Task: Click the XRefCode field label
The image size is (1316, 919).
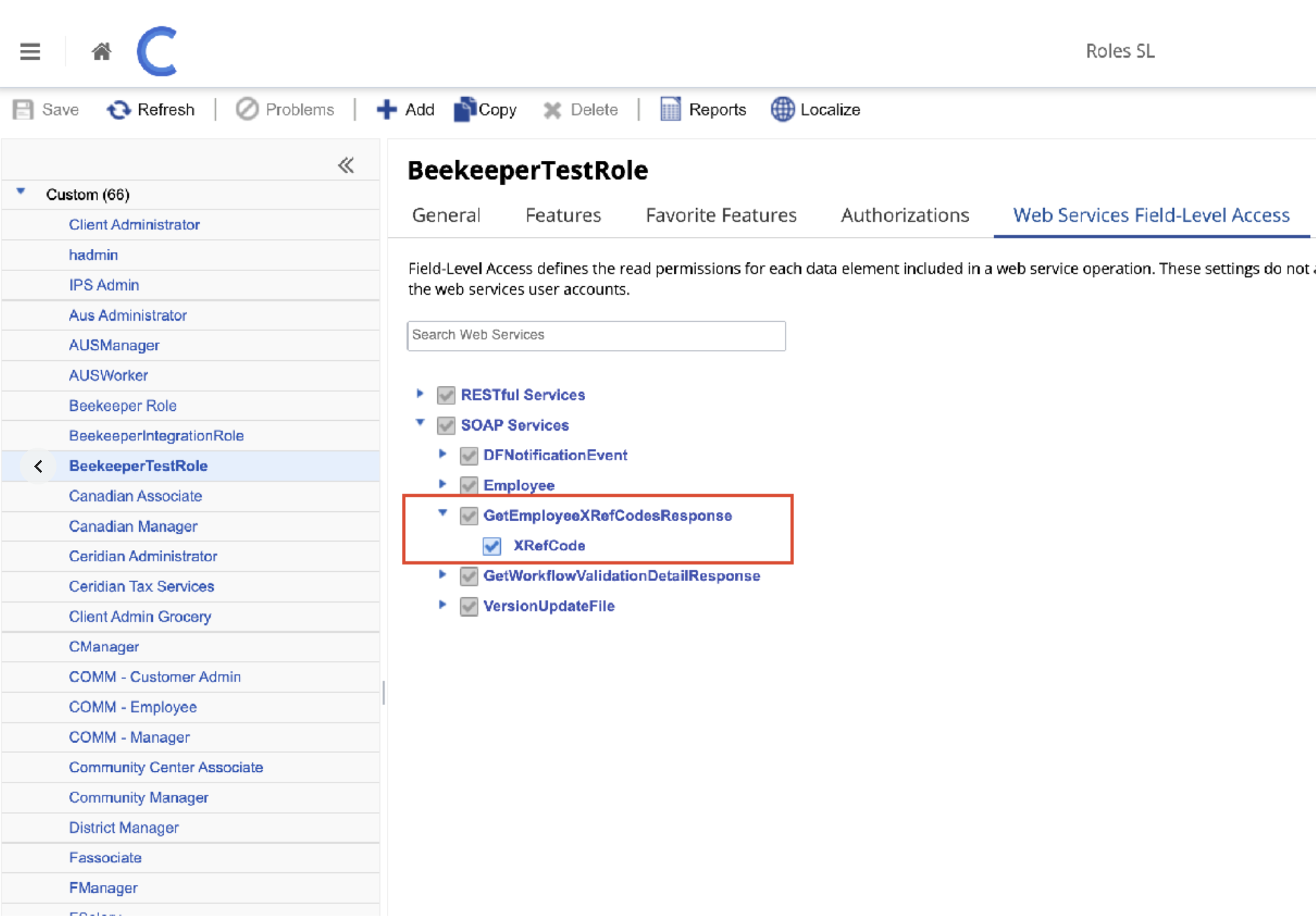Action: coord(549,546)
